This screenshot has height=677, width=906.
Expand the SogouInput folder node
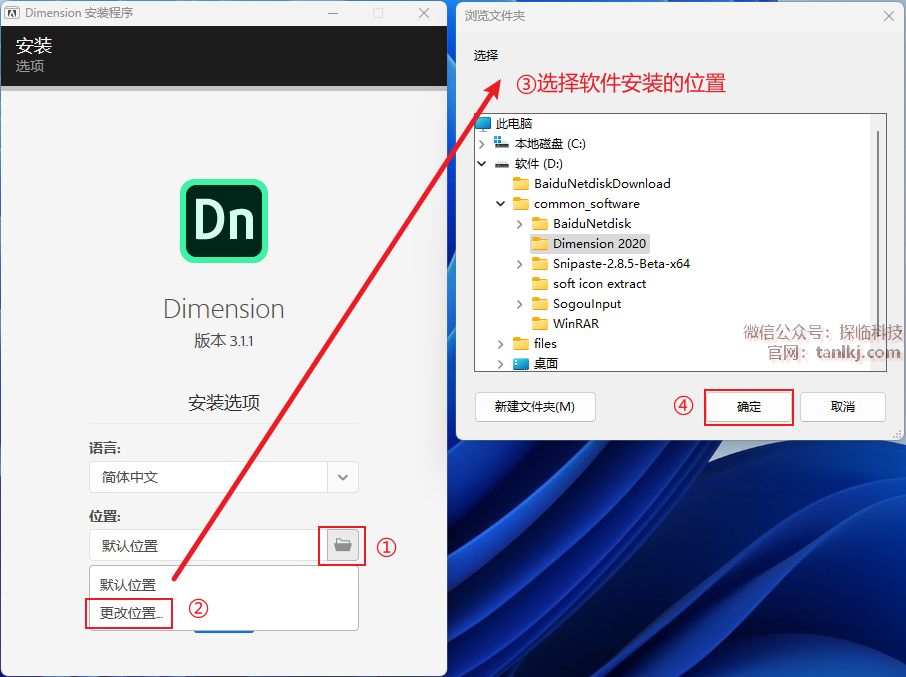click(x=519, y=304)
